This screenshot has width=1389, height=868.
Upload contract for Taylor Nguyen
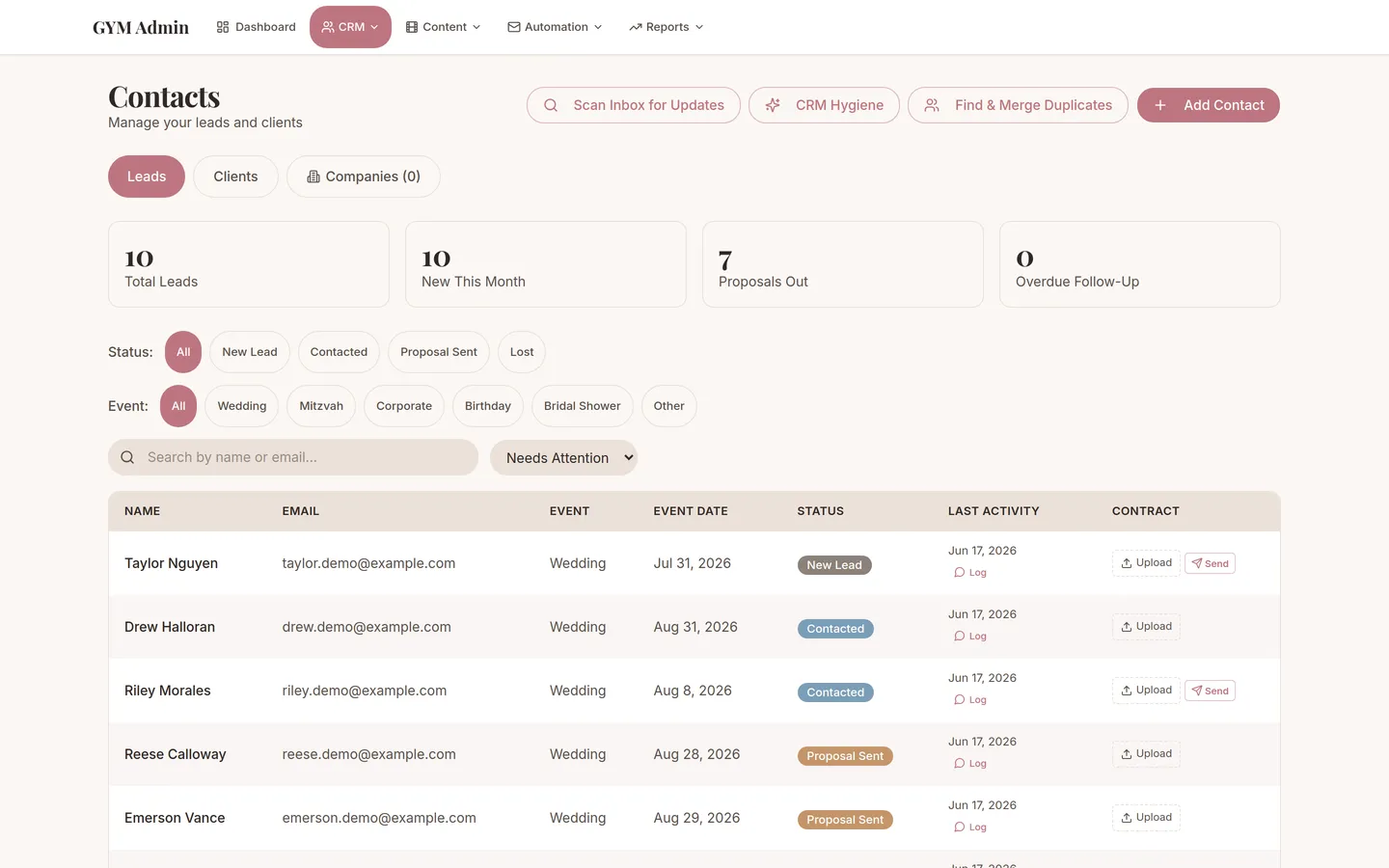click(1146, 563)
